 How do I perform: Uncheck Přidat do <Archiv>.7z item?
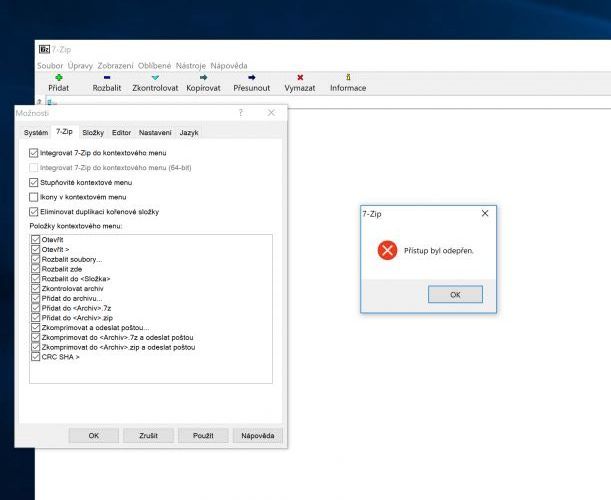tap(35, 308)
